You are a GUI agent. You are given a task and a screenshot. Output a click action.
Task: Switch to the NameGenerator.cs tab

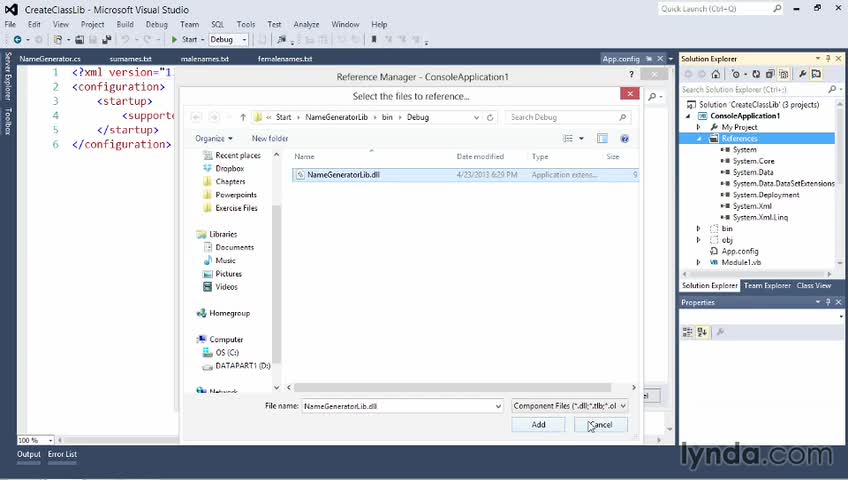[x=50, y=59]
